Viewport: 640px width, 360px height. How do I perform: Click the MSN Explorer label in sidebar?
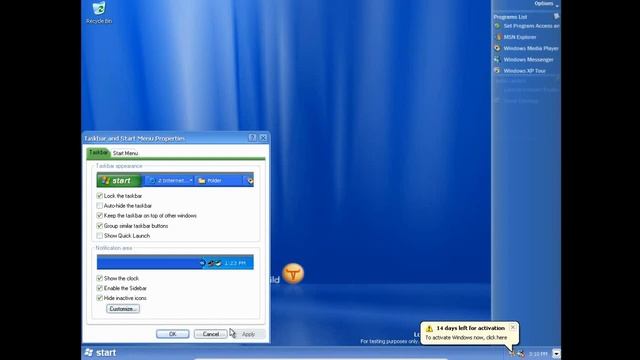[x=520, y=37]
